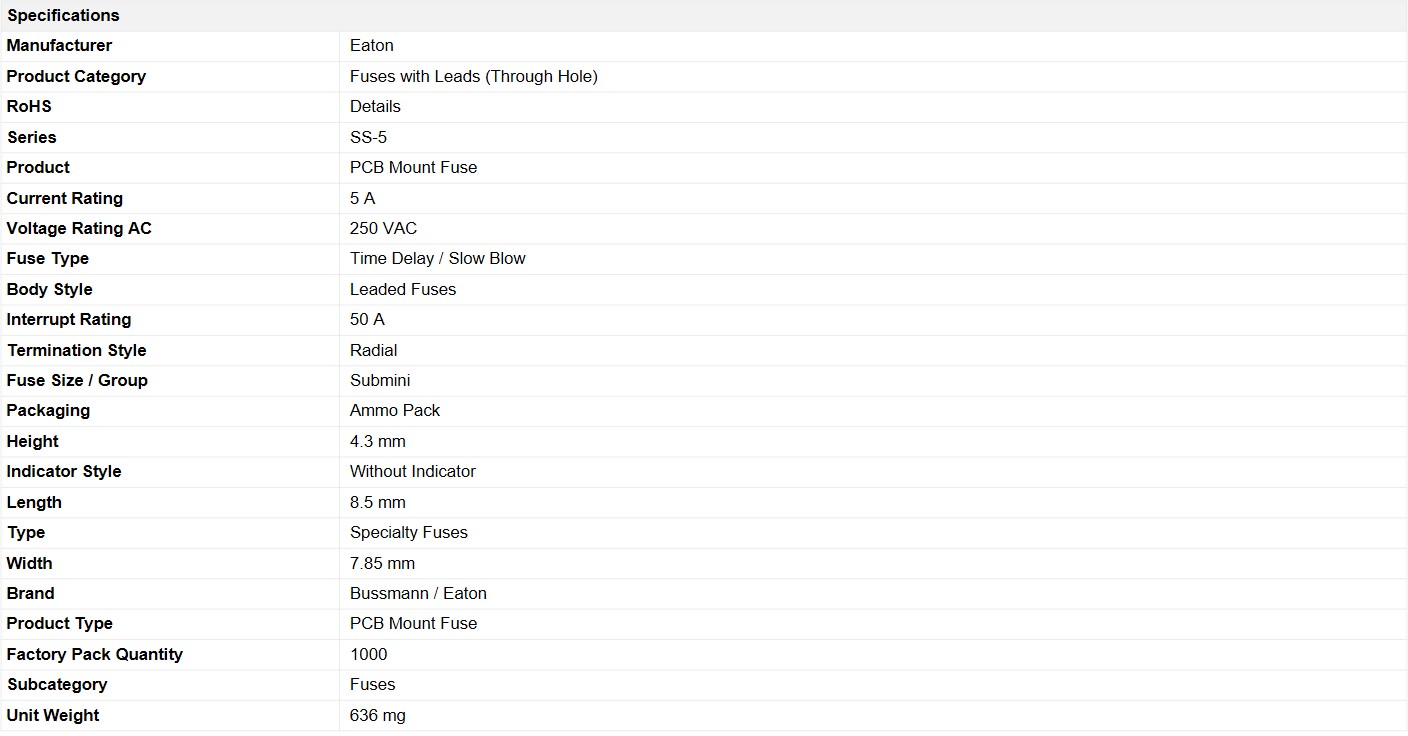Click the Specifications table header
Image resolution: width=1408 pixels, height=736 pixels.
click(704, 15)
